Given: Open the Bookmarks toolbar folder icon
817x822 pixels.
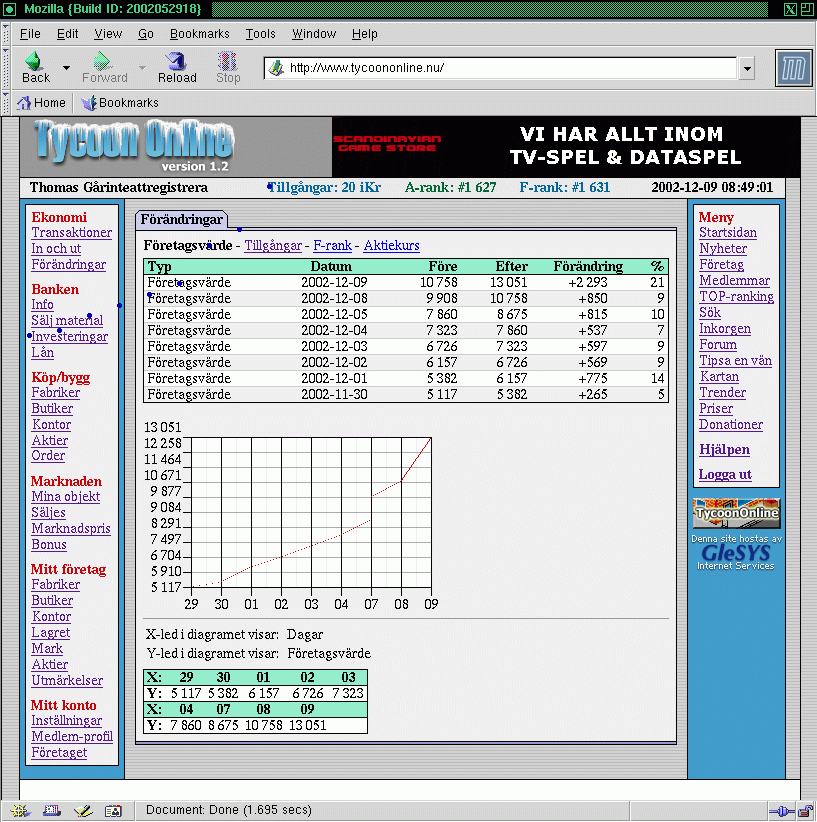Looking at the screenshot, I should pyautogui.click(x=89, y=103).
